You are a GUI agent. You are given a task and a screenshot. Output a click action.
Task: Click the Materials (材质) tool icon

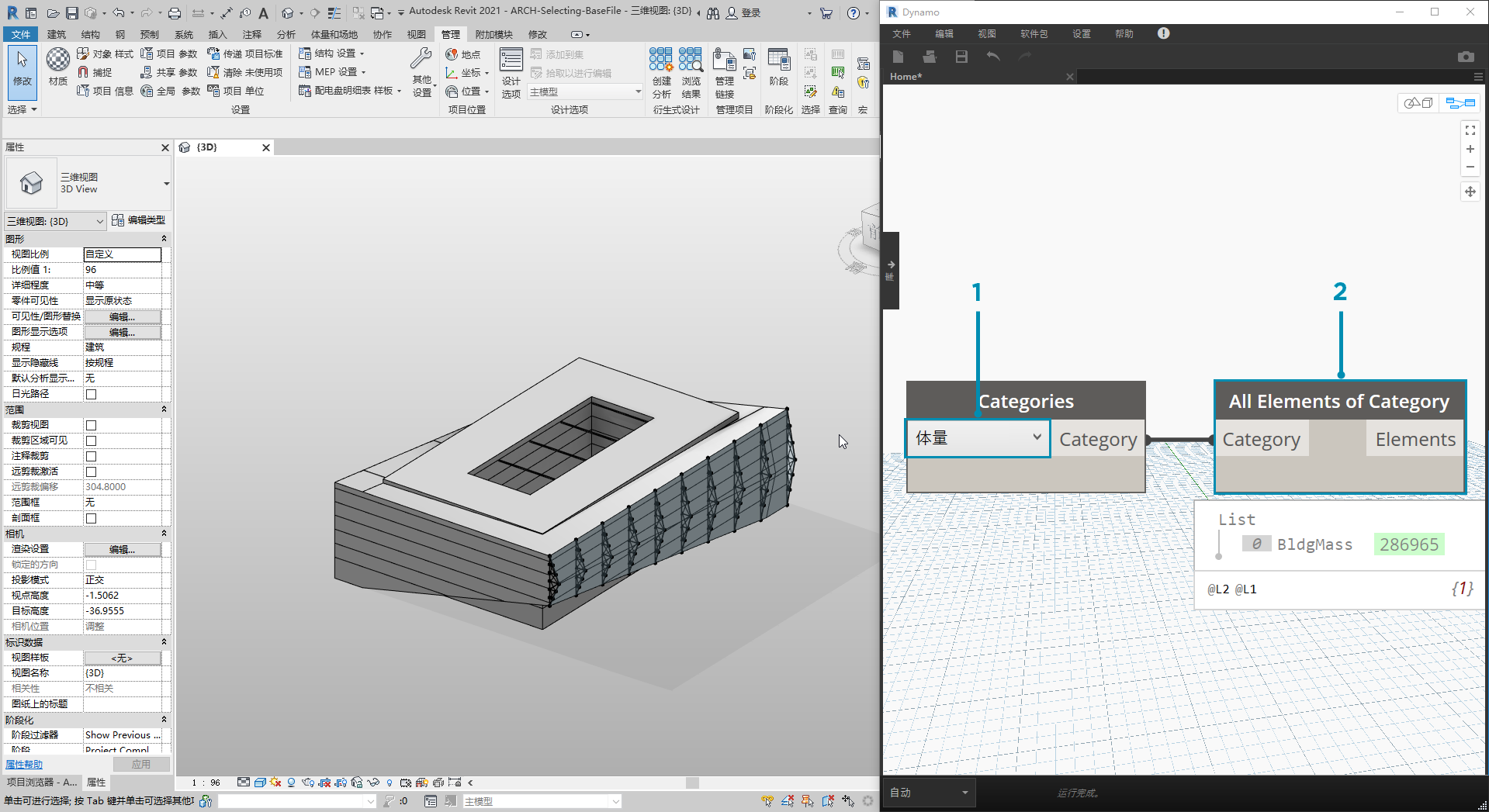[57, 60]
